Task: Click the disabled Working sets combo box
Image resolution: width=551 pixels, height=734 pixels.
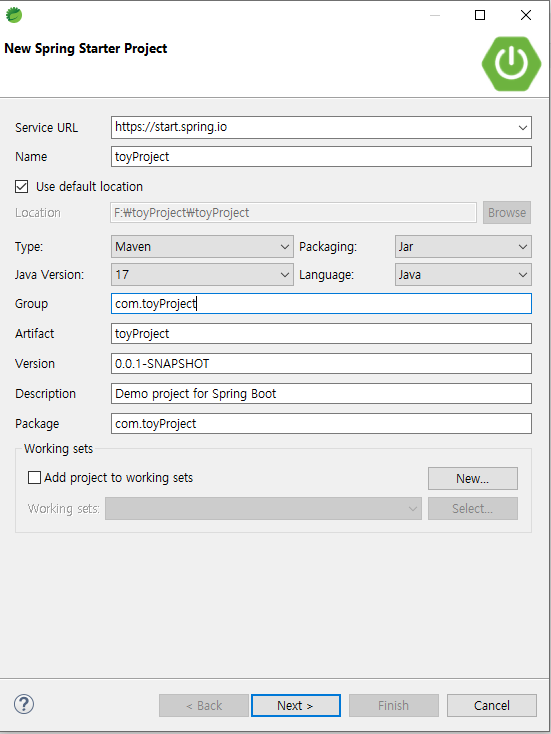Action: point(263,509)
